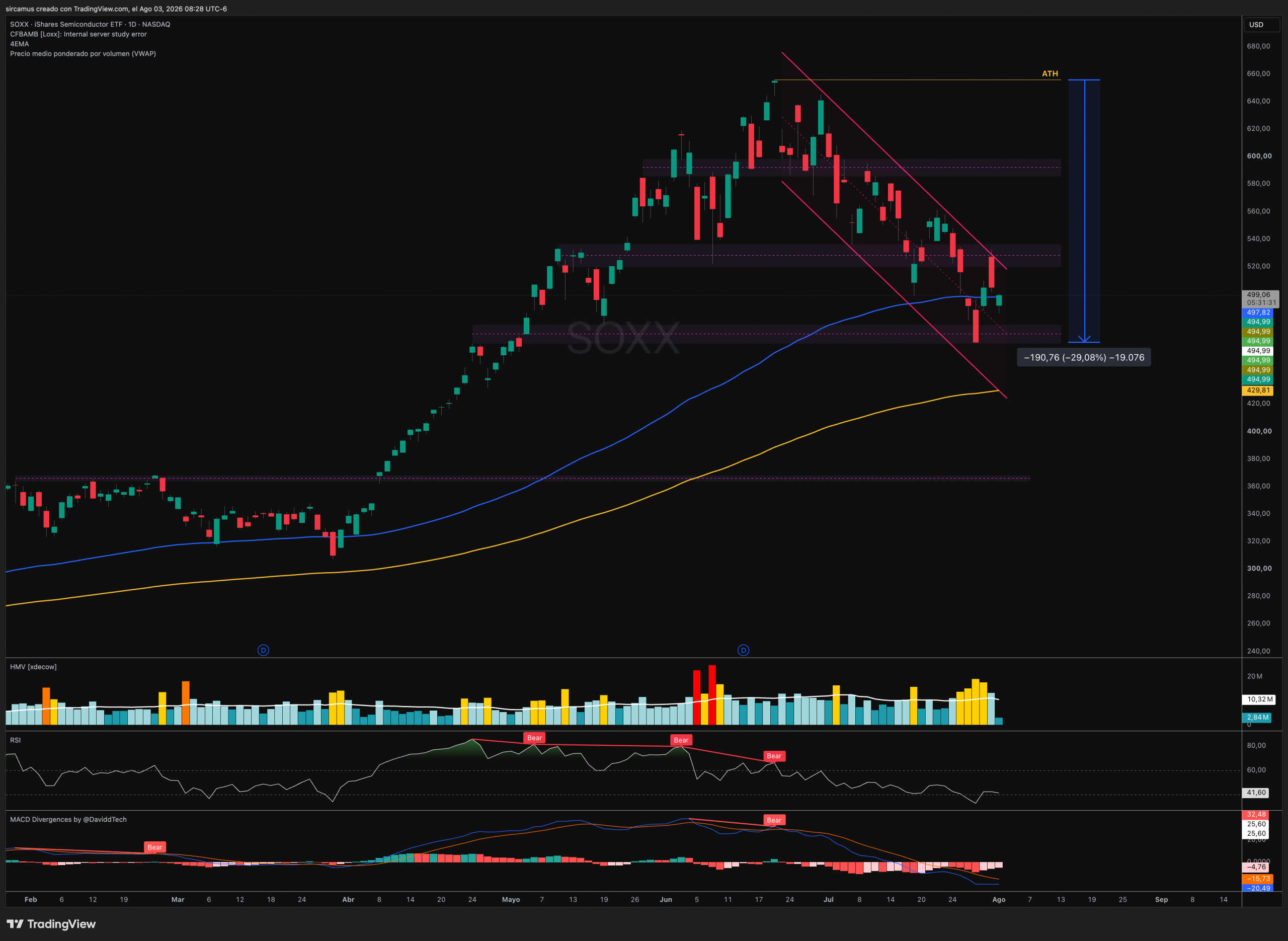Image resolution: width=1288 pixels, height=941 pixels.
Task: Click the middle Bear tag in RSI pane
Action: point(681,741)
